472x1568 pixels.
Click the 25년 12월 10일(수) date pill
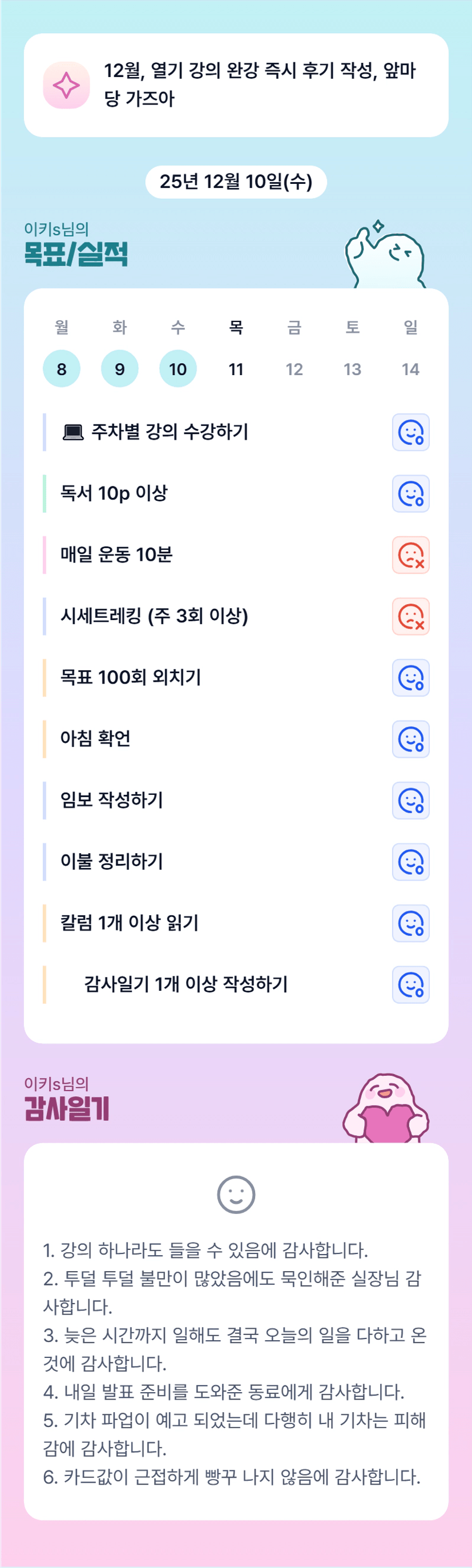[236, 182]
